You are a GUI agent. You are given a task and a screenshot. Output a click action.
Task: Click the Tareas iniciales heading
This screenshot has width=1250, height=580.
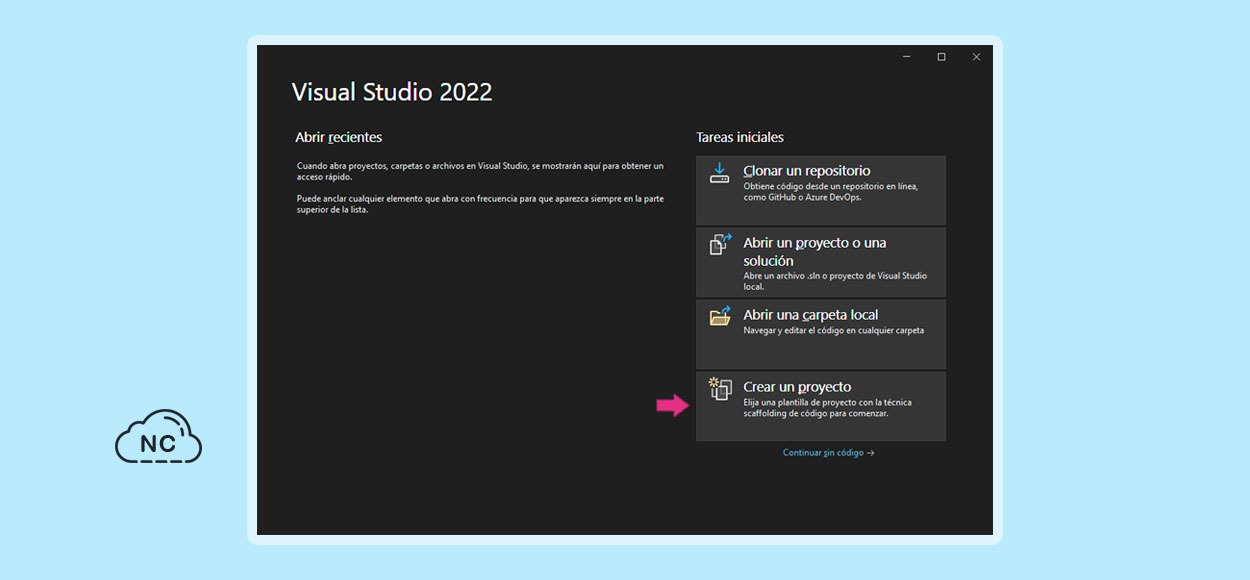(x=740, y=137)
